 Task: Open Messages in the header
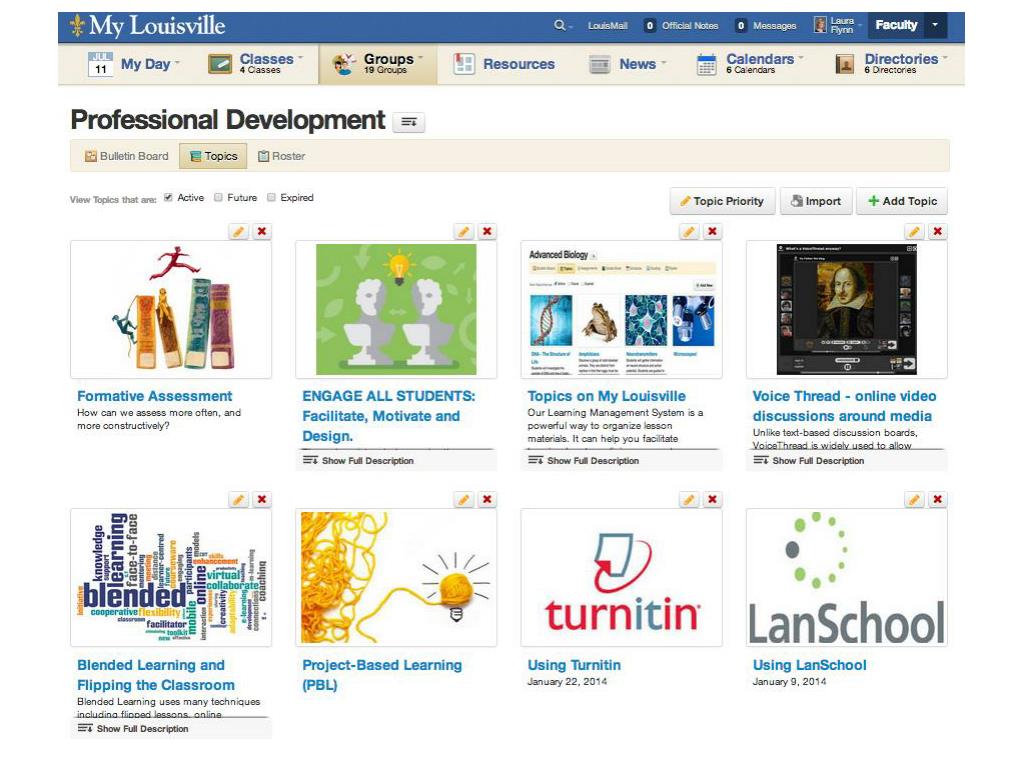click(x=766, y=25)
